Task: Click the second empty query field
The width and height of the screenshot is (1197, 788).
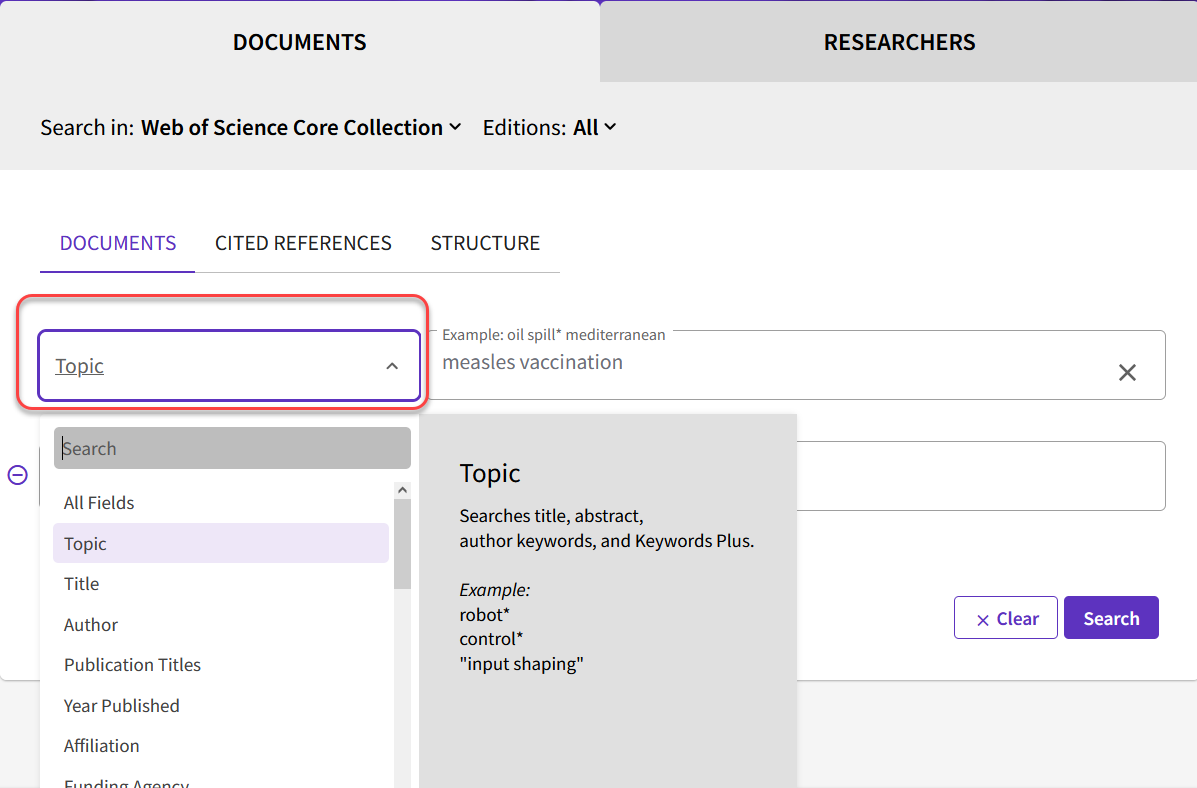Action: [980, 476]
